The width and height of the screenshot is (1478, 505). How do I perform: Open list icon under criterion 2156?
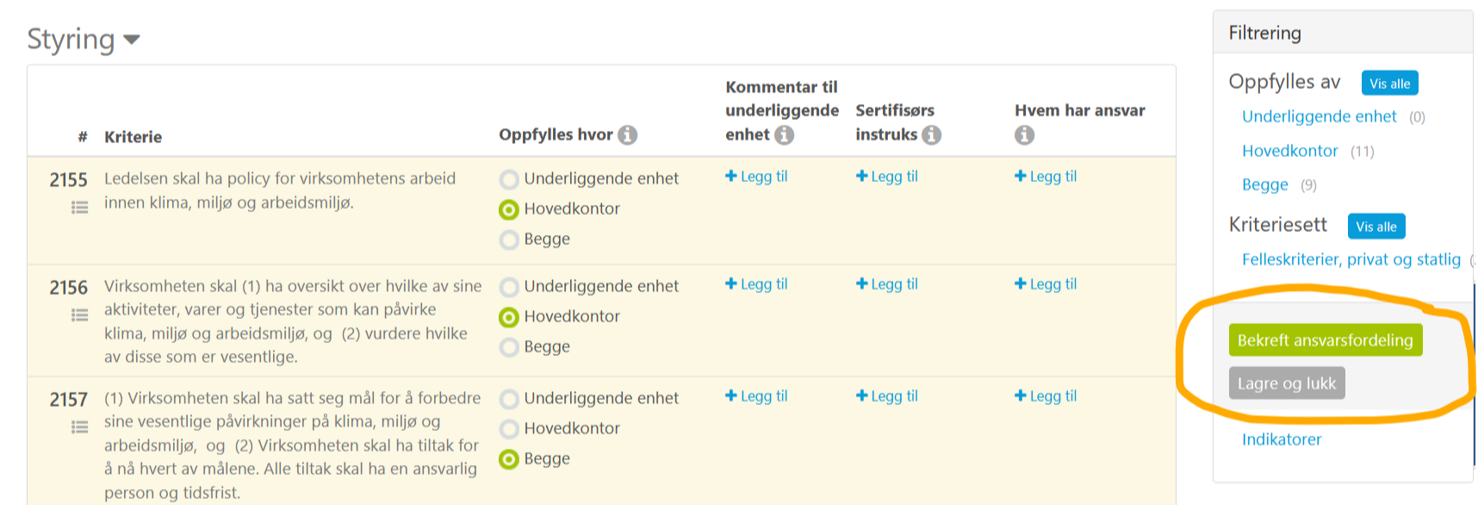(x=80, y=315)
